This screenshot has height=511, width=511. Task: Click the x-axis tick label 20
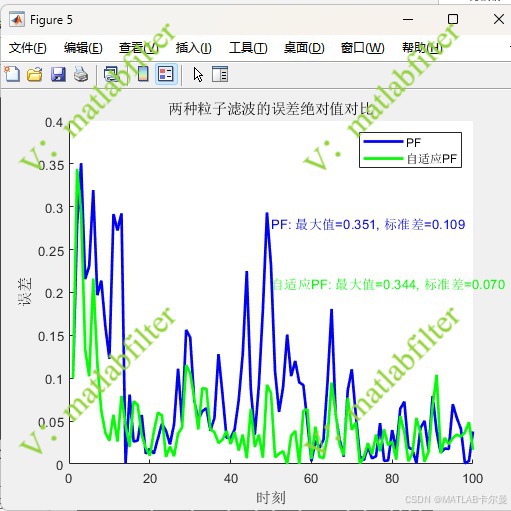click(150, 479)
